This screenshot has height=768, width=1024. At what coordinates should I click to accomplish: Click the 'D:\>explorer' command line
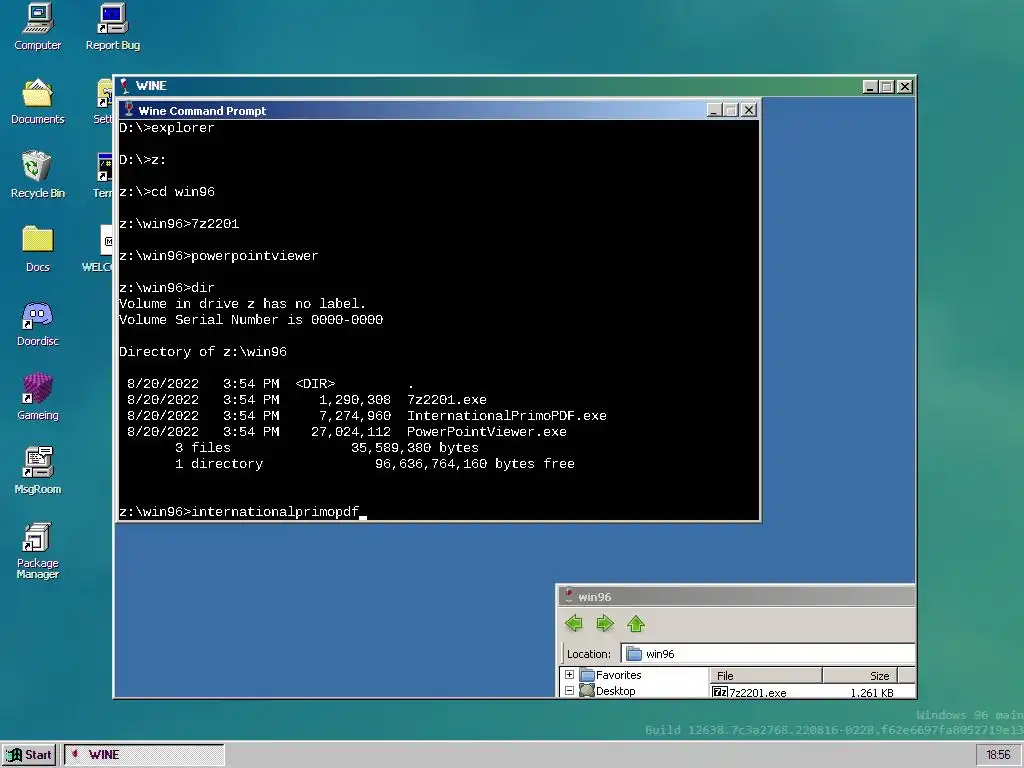pos(167,128)
